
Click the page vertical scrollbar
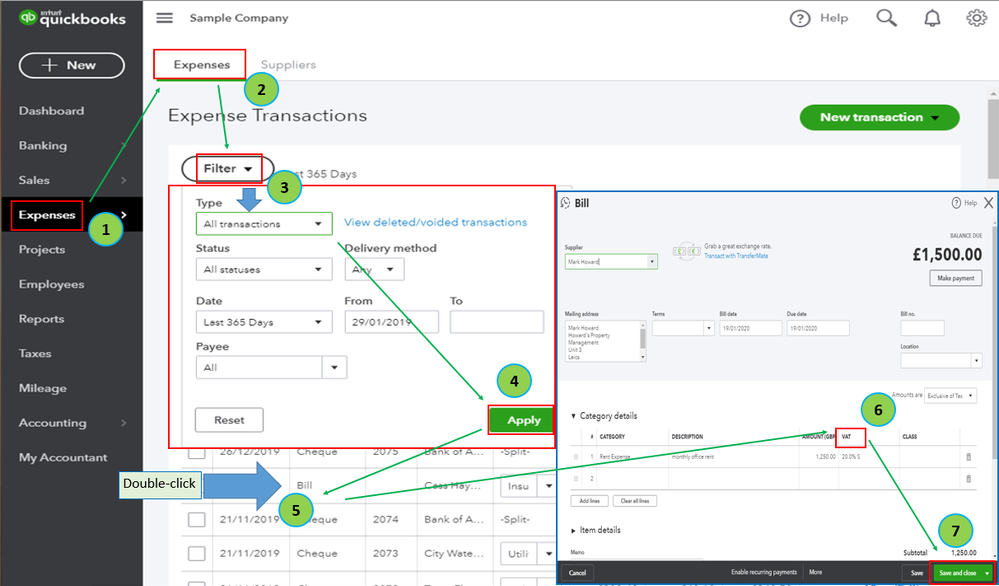point(993,139)
